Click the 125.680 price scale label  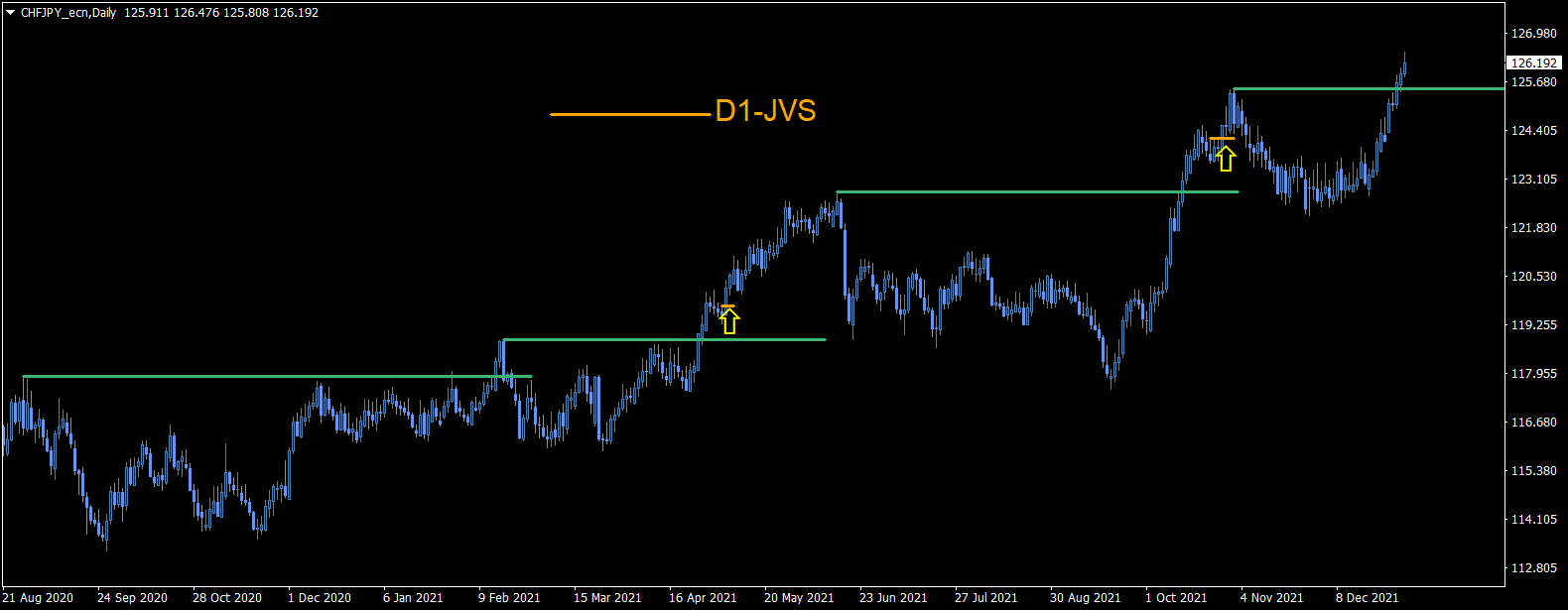coord(1534,82)
